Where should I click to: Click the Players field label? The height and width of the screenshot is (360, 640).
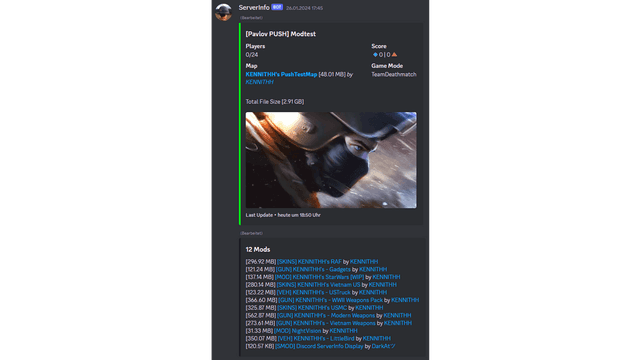[255, 46]
